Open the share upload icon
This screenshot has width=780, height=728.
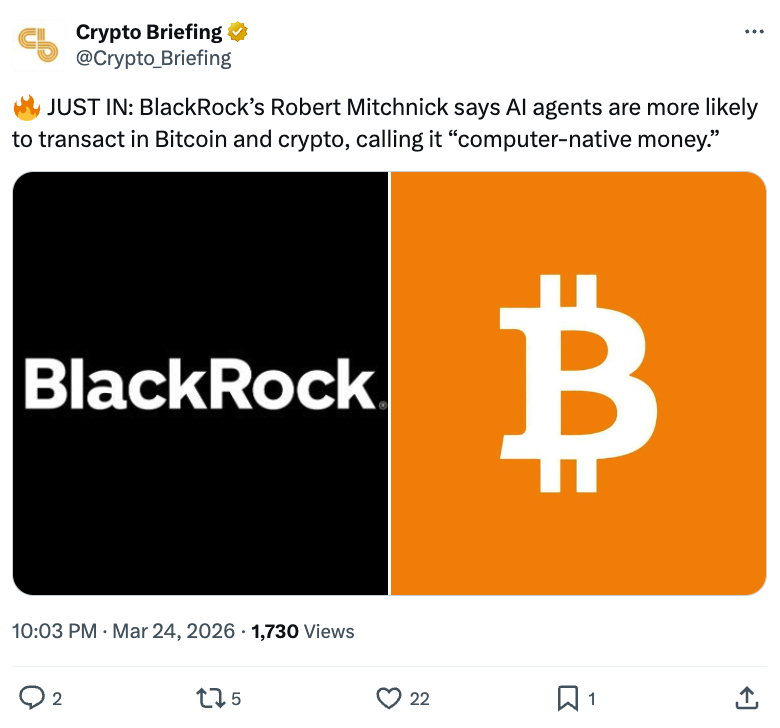(746, 698)
